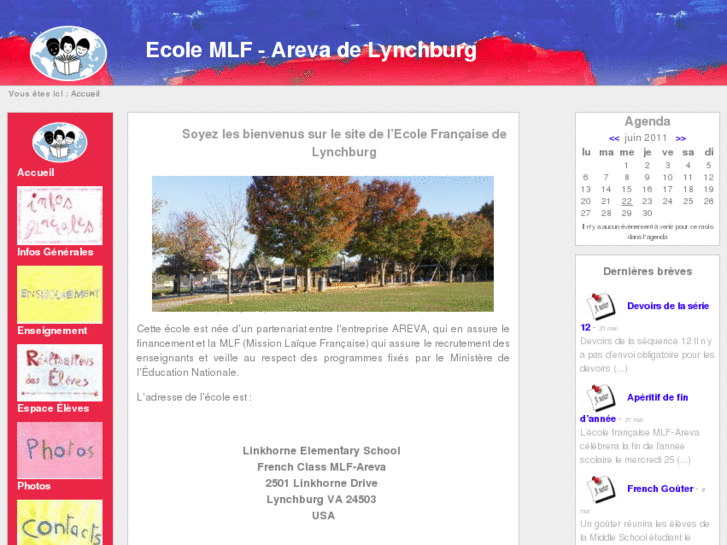Screen dimensions: 727x545
Task: Click date 15 in the Agenda calendar
Action: [x=627, y=189]
